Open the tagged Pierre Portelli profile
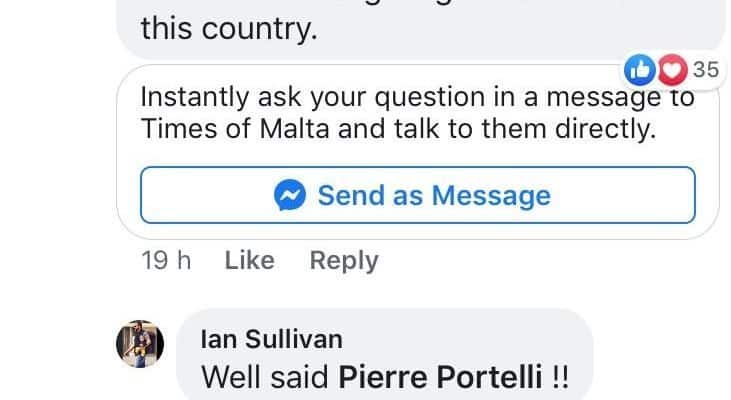The image size is (731, 400). (x=442, y=378)
